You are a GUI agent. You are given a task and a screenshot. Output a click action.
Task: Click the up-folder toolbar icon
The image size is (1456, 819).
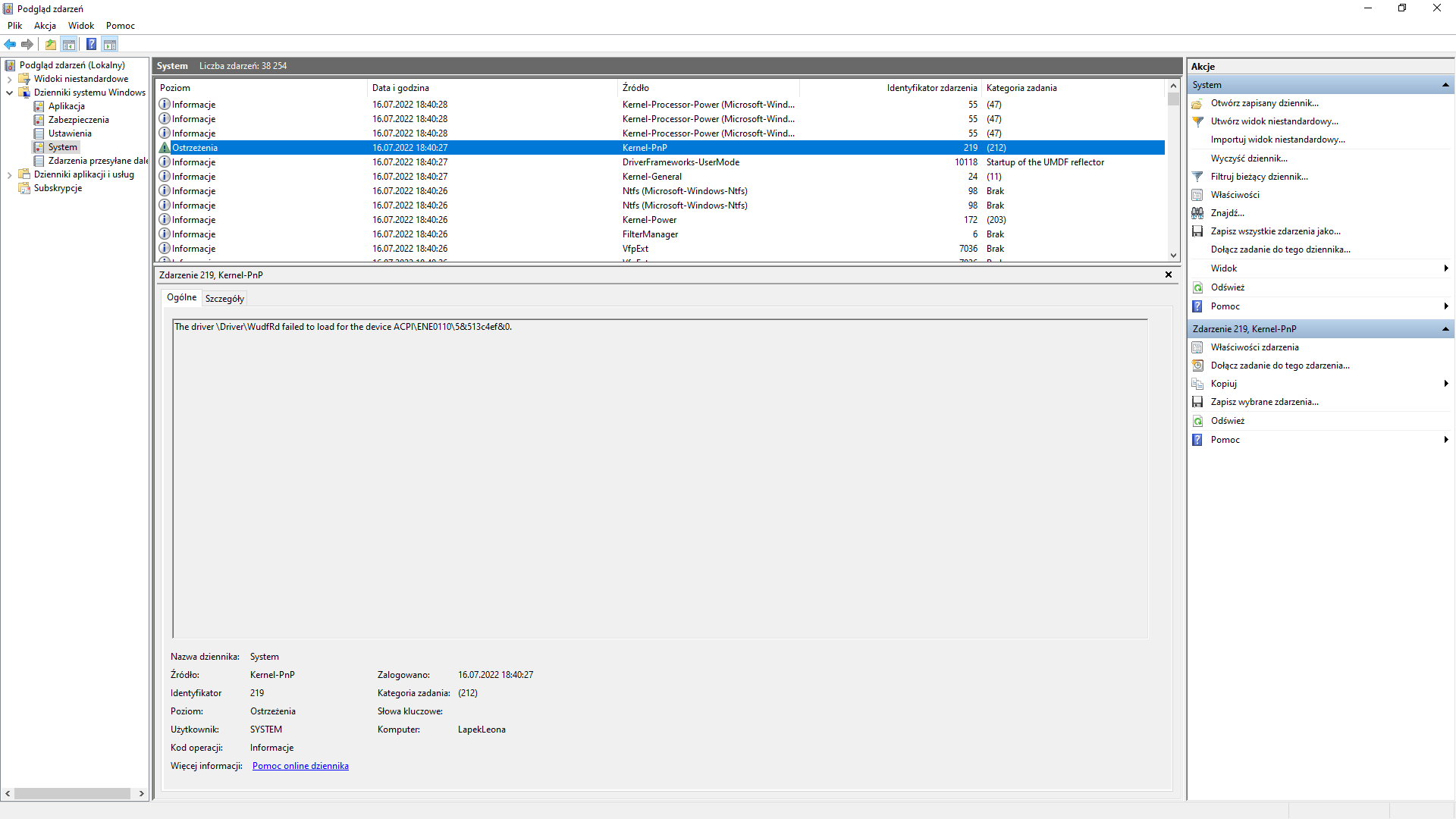(51, 44)
